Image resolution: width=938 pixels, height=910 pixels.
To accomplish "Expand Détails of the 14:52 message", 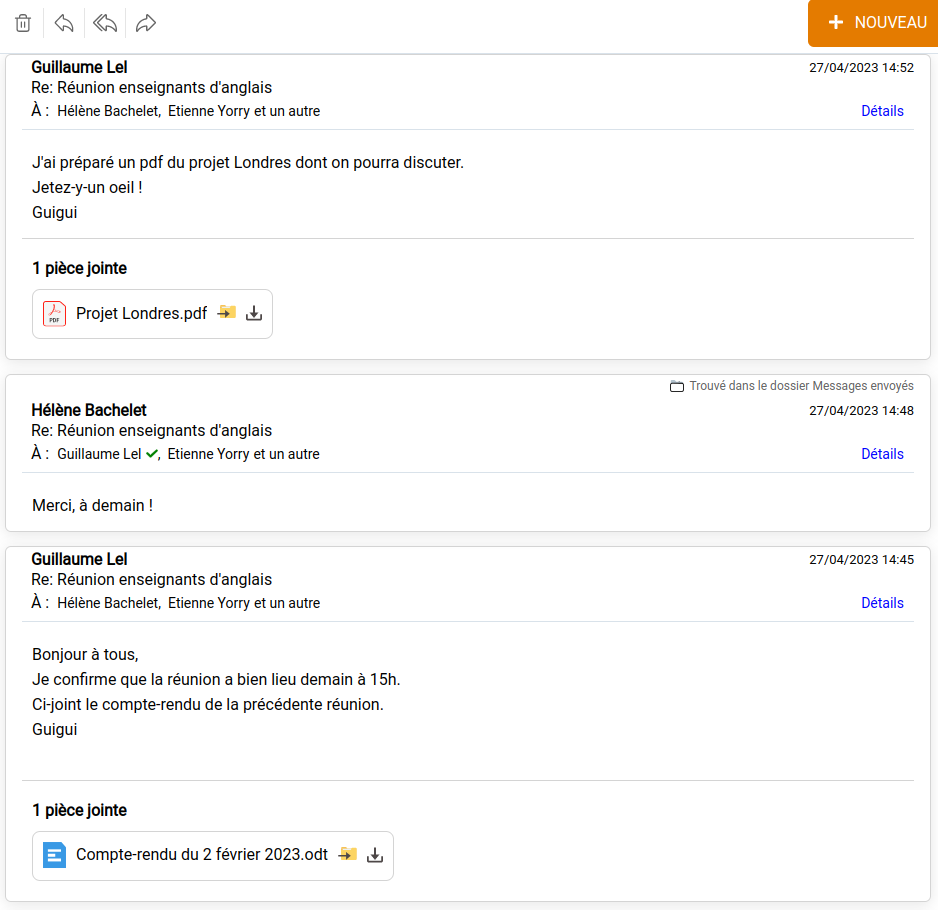I will coord(882,111).
